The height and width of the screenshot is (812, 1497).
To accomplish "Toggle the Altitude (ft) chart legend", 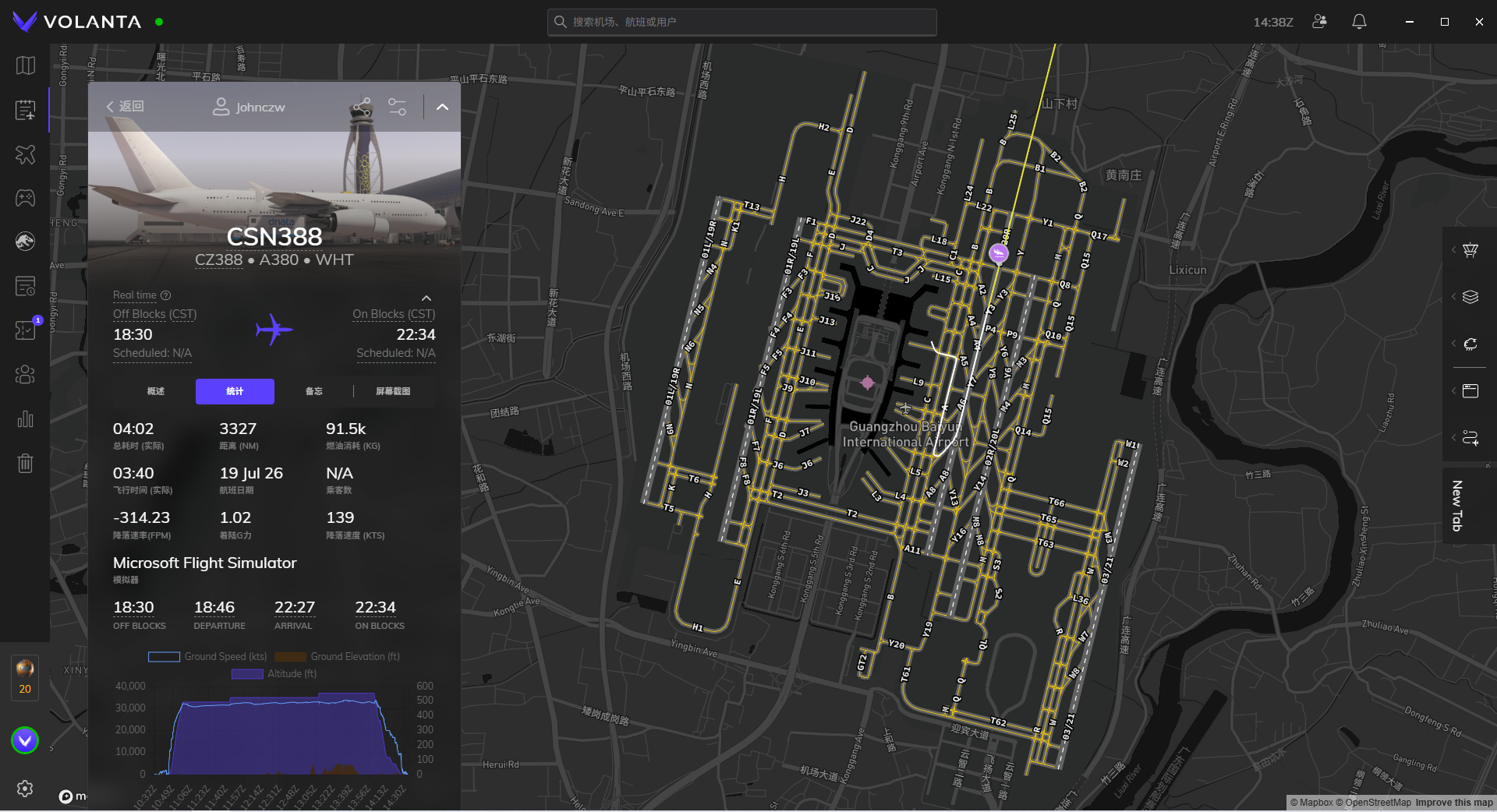I will pos(274,674).
